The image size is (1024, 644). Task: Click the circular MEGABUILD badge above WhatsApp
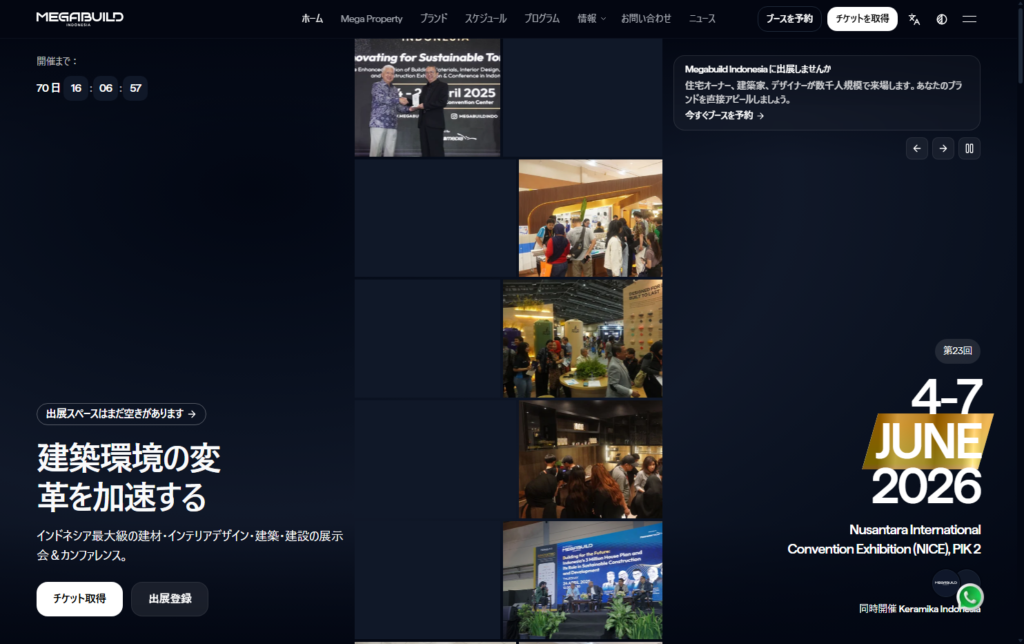tap(944, 583)
